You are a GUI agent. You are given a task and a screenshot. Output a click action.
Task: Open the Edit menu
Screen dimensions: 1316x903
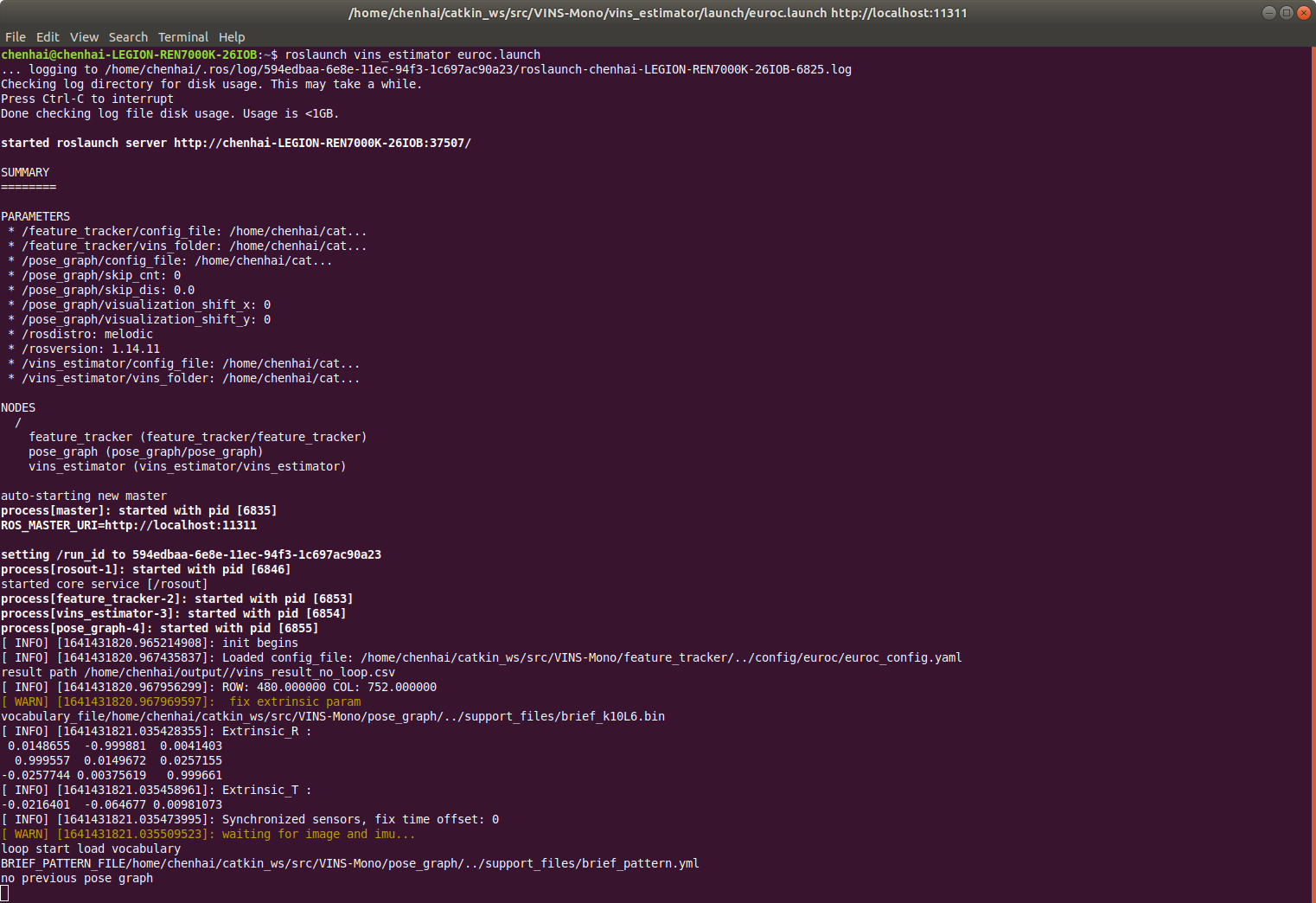pos(48,37)
